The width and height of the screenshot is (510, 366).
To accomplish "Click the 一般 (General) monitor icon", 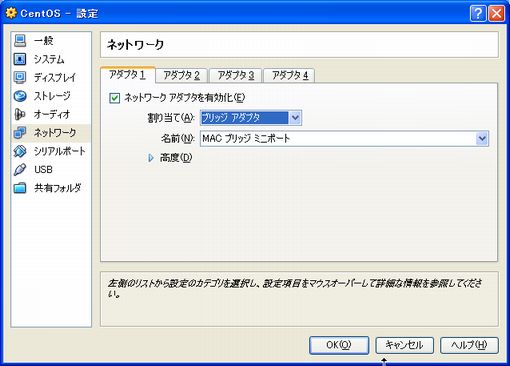I will point(20,41).
